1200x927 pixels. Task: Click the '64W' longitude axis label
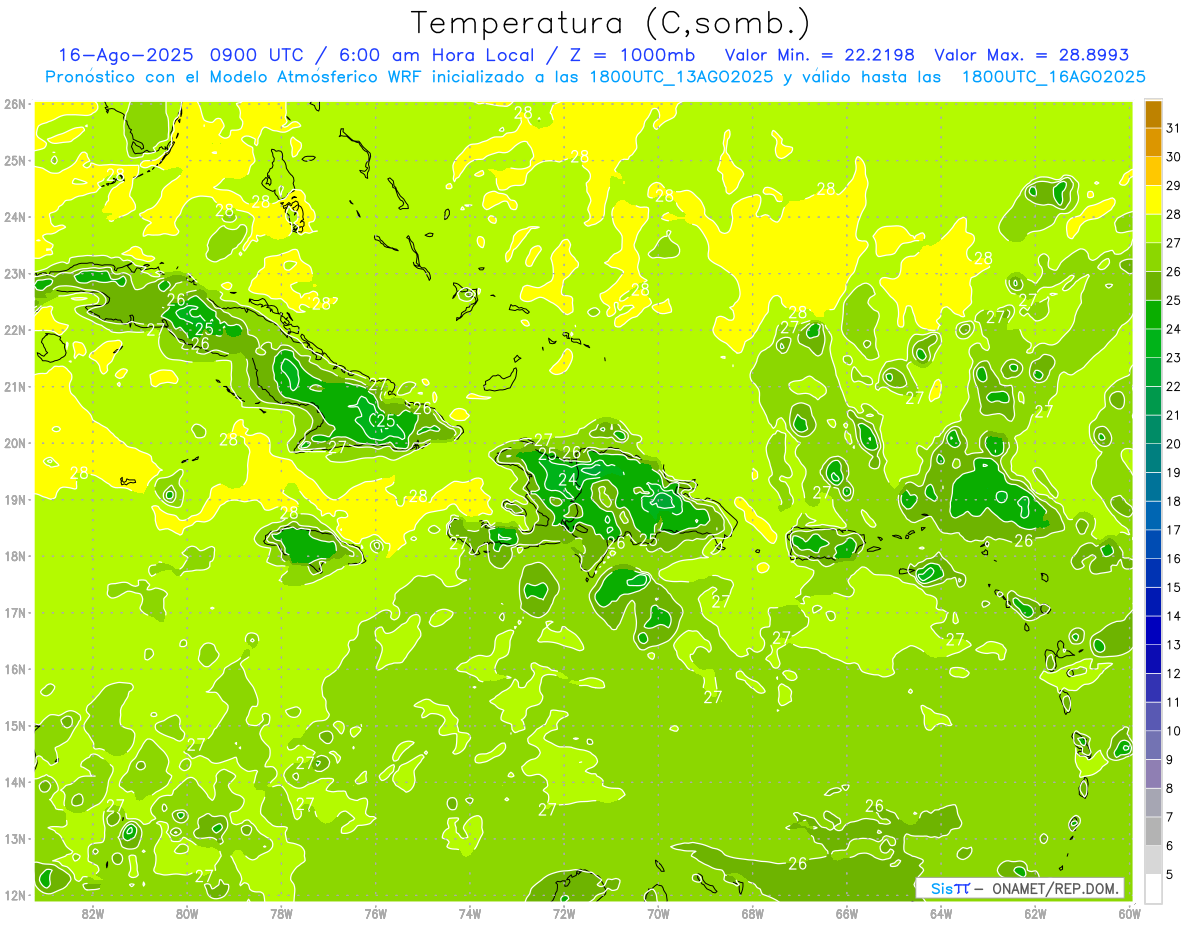pyautogui.click(x=941, y=914)
